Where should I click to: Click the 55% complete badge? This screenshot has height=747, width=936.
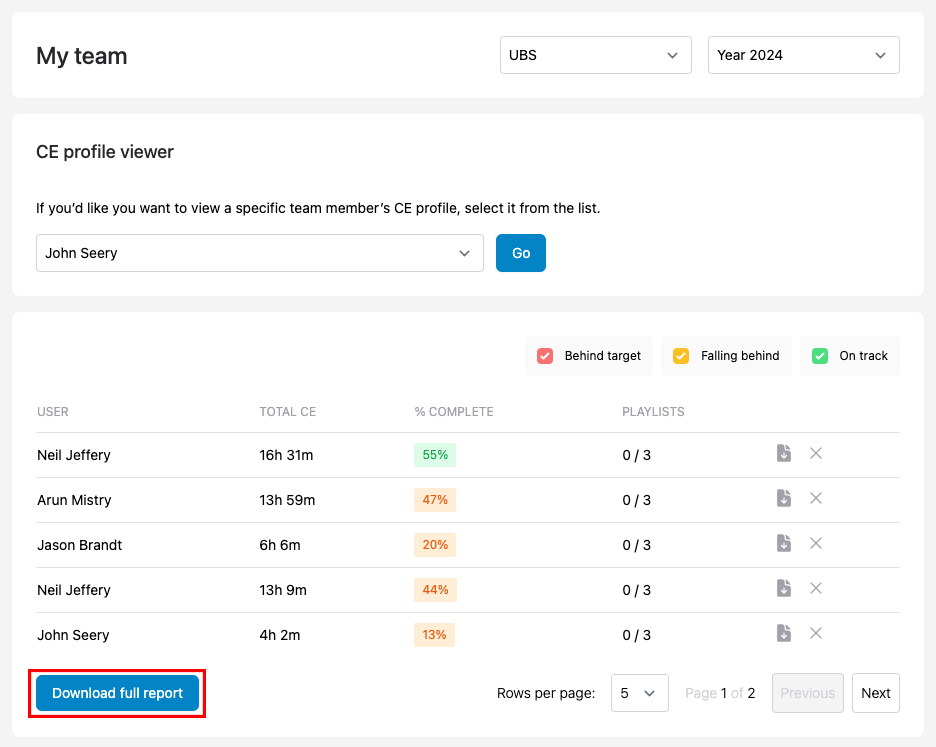point(435,455)
